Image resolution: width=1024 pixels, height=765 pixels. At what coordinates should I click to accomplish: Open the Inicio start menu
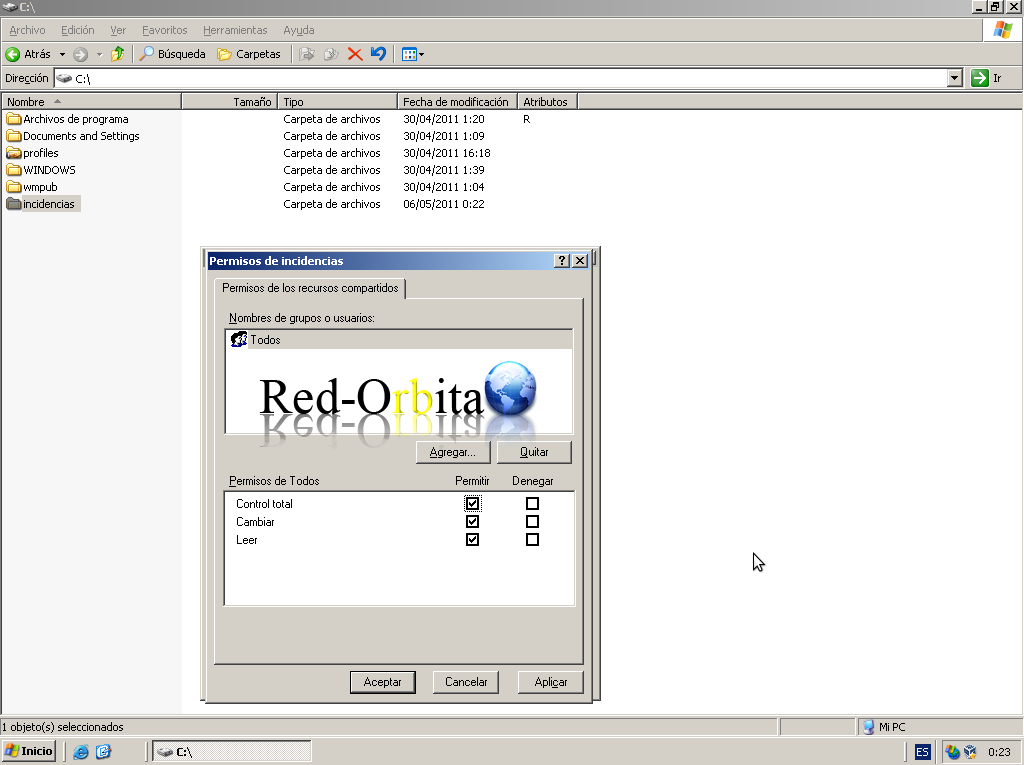[29, 751]
